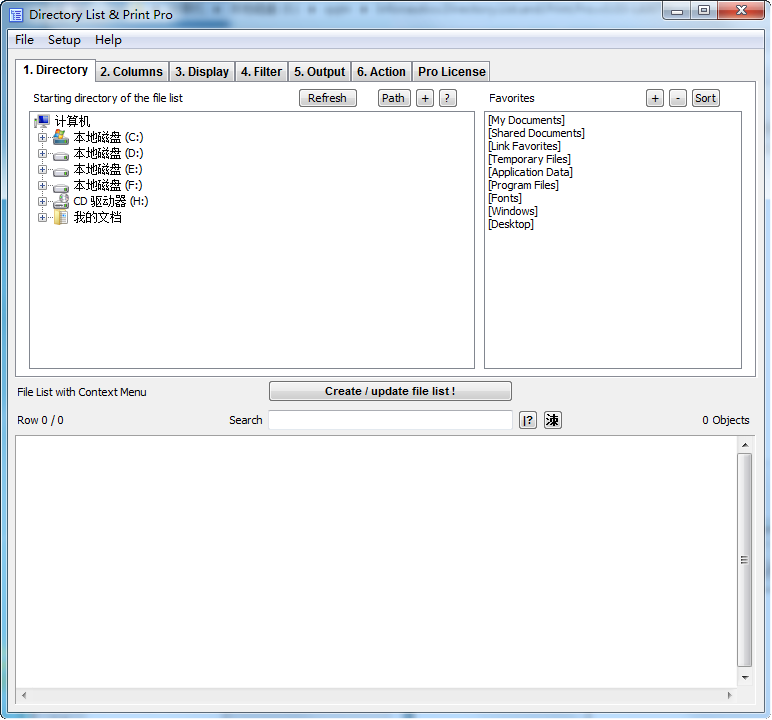This screenshot has width=772, height=720.
Task: Select [Program Files] in Favorites
Action: [523, 185]
